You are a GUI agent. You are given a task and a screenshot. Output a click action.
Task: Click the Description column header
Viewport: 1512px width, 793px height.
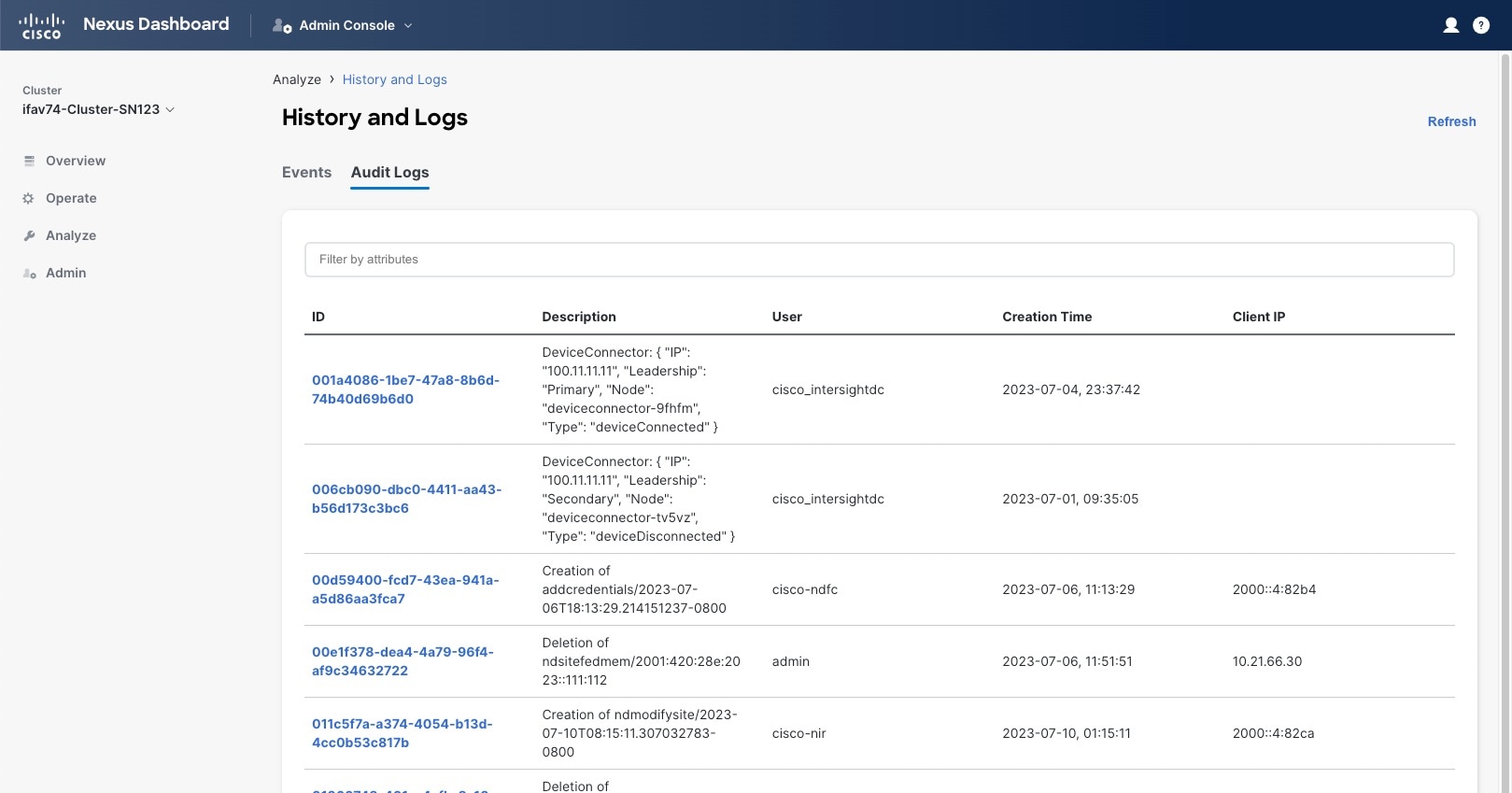pos(579,317)
